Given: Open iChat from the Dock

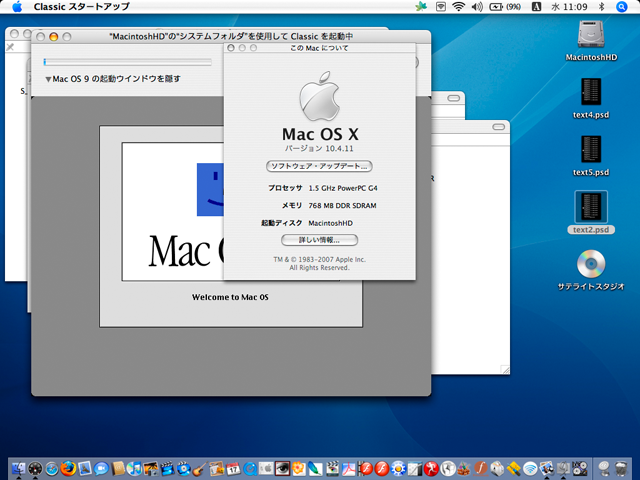Looking at the screenshot, I should point(101,469).
